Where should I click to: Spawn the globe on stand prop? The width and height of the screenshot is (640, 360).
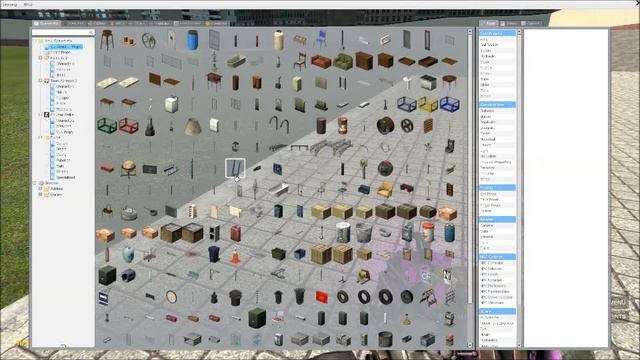pos(128,168)
